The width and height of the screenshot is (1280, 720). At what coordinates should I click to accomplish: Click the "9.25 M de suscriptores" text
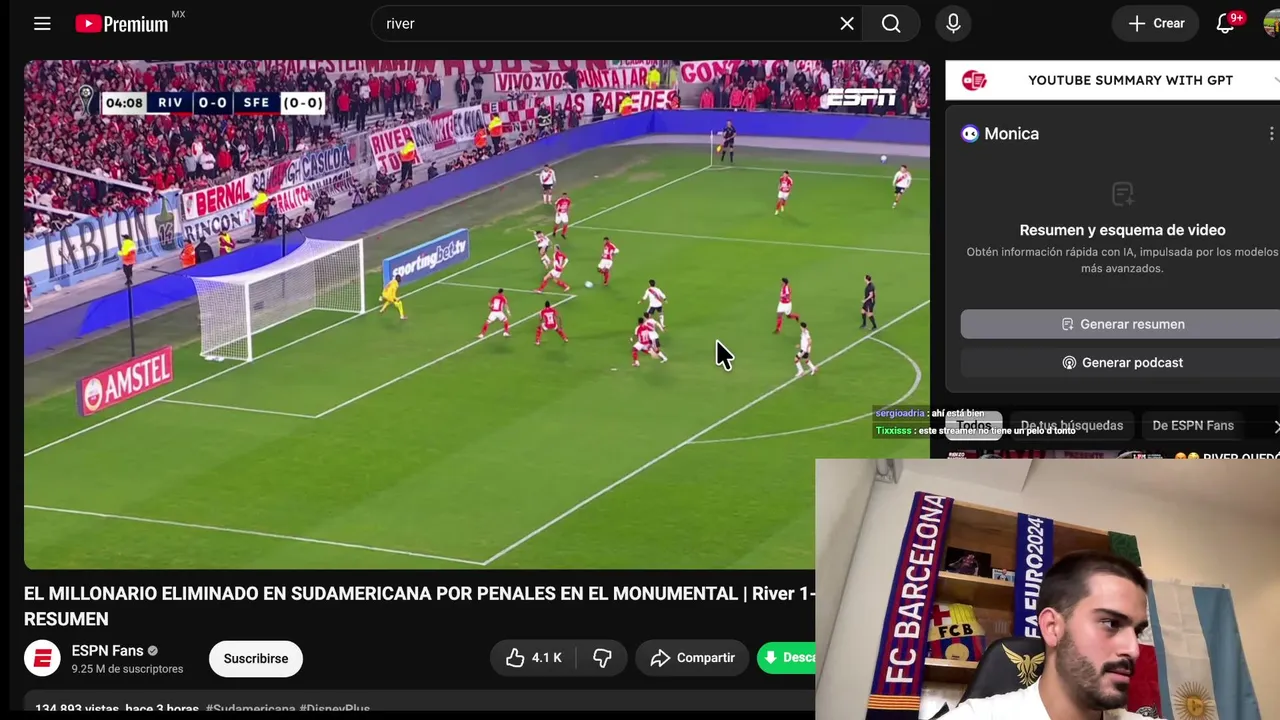pos(127,669)
